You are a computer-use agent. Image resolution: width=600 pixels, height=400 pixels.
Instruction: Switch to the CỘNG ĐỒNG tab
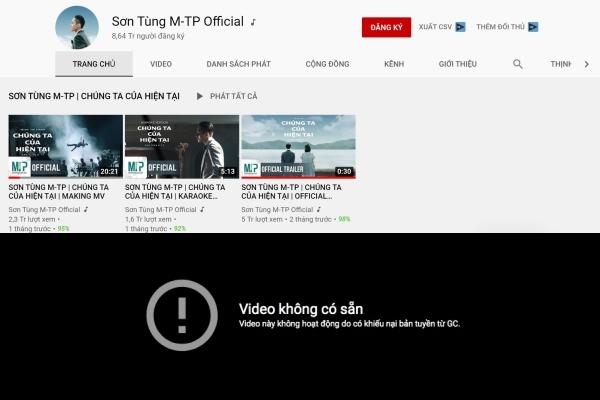[x=327, y=64]
